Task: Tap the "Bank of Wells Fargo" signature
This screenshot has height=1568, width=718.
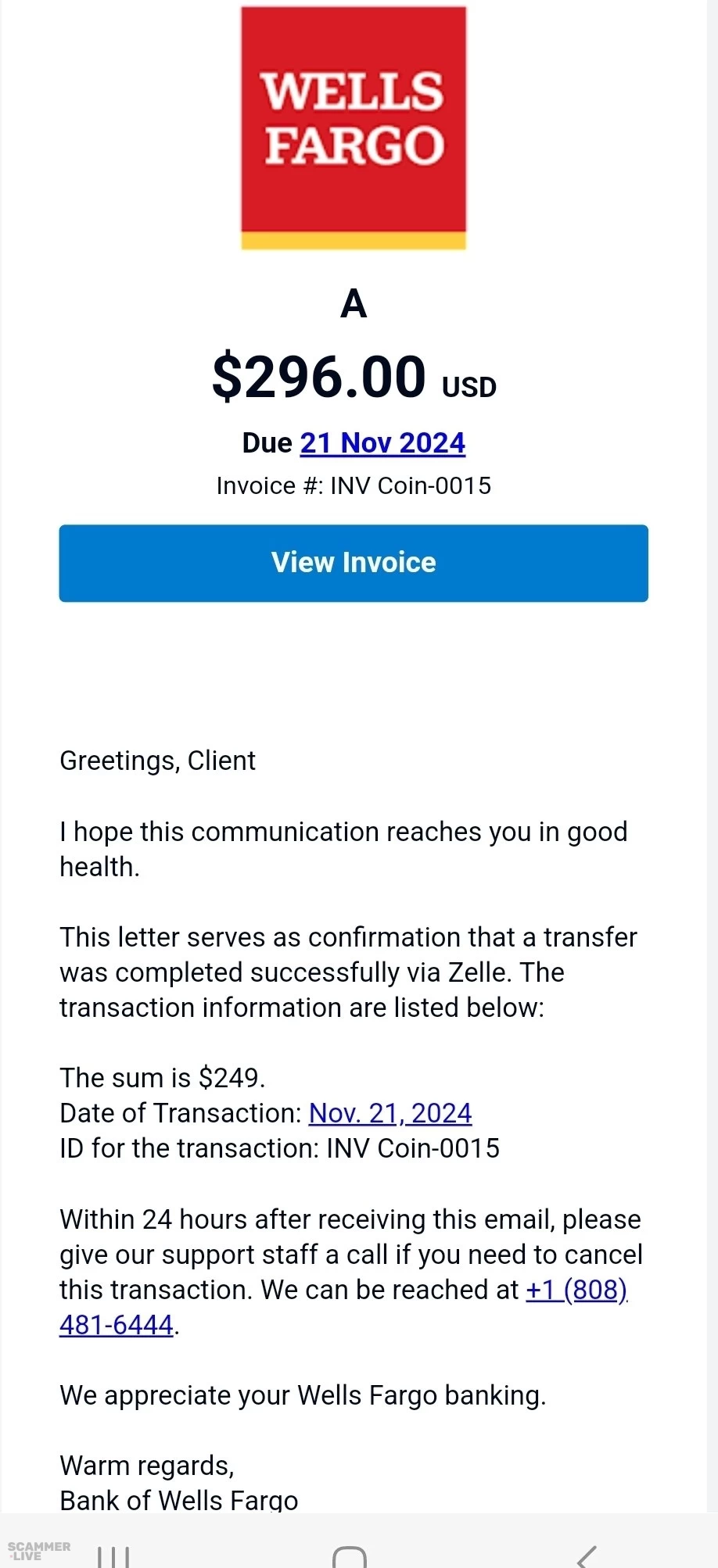Action: (179, 1500)
